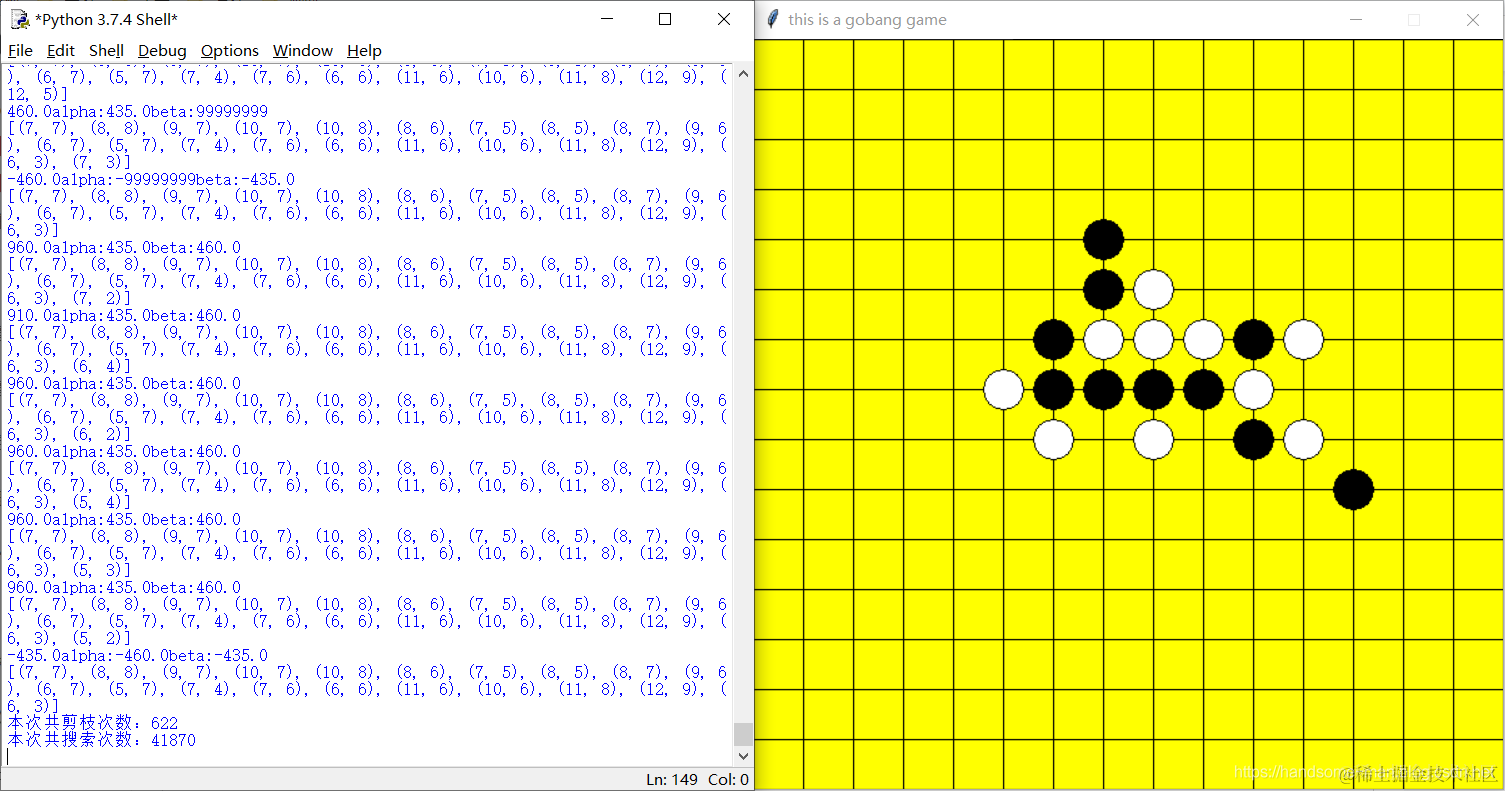Click the topmost black stone on board

[x=1104, y=239]
